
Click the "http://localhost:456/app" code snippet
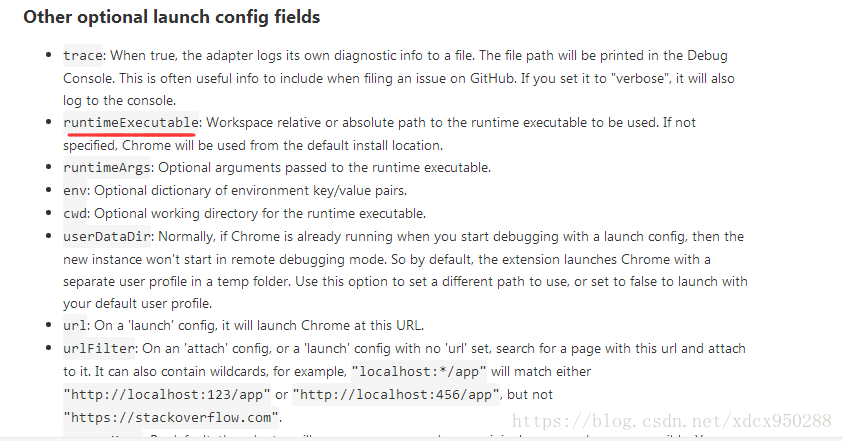tap(396, 395)
